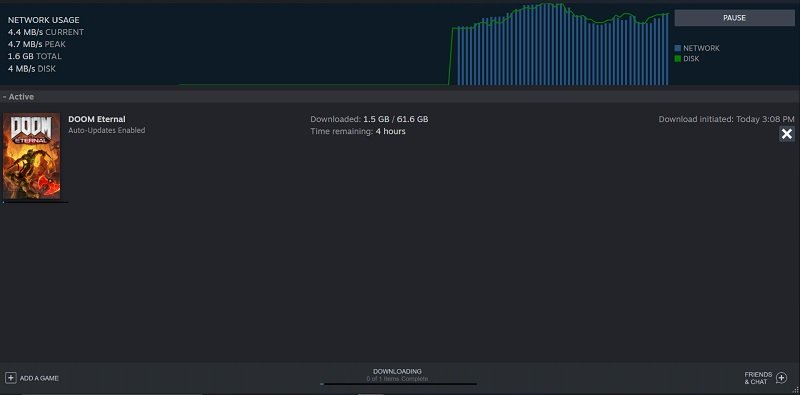The width and height of the screenshot is (800, 395).
Task: Click progress bar under DOOM cover
Action: pos(35,202)
